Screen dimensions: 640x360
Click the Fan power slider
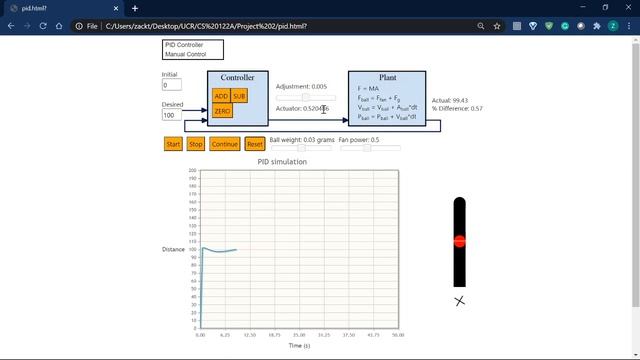tap(371, 148)
